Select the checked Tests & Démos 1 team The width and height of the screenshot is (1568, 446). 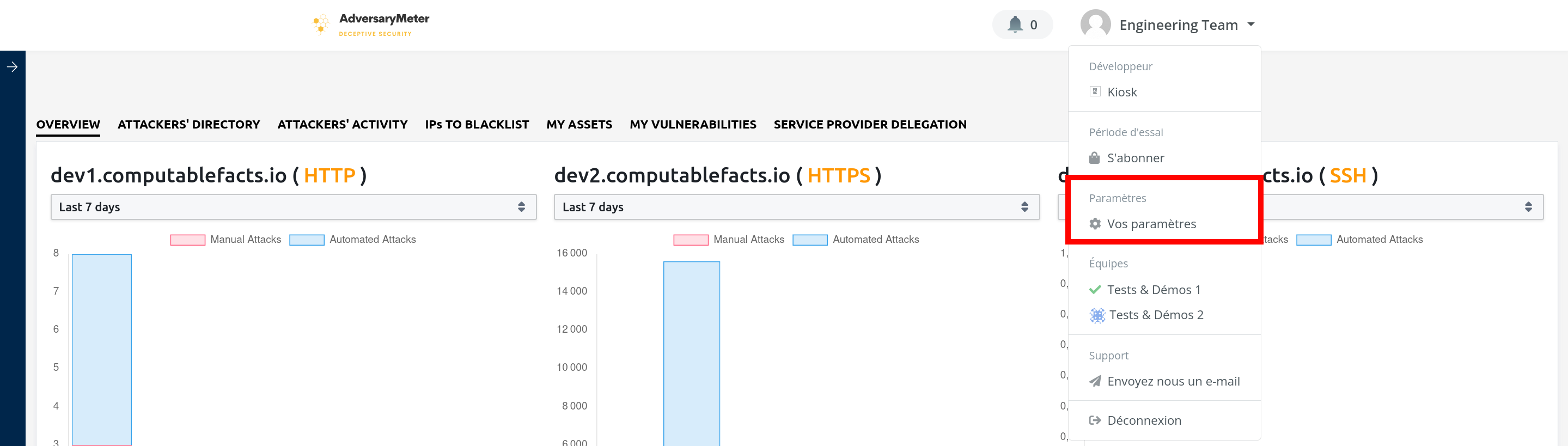click(x=1153, y=290)
